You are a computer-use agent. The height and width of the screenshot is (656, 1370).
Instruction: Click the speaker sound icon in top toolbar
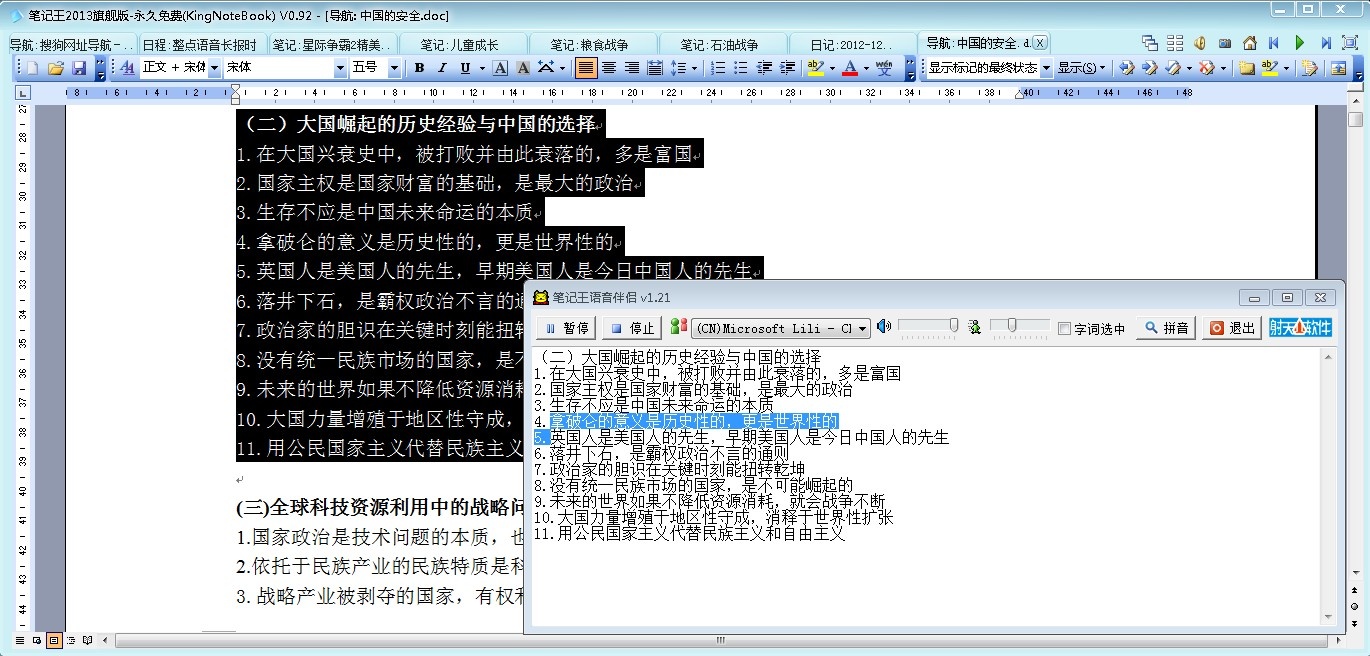[1199, 43]
